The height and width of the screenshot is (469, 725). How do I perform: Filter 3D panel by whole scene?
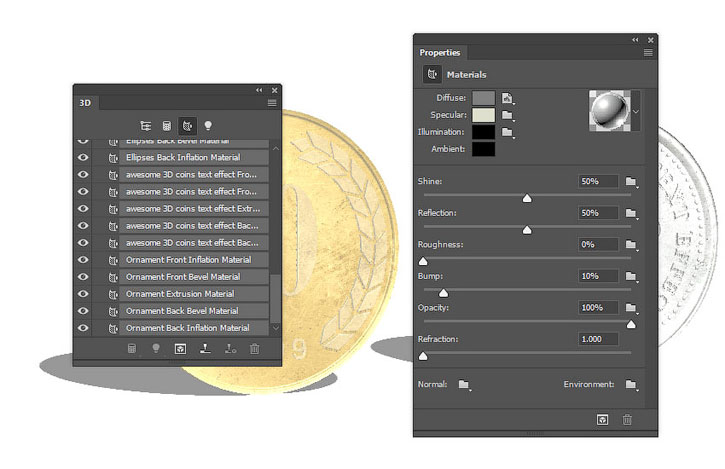[x=146, y=126]
